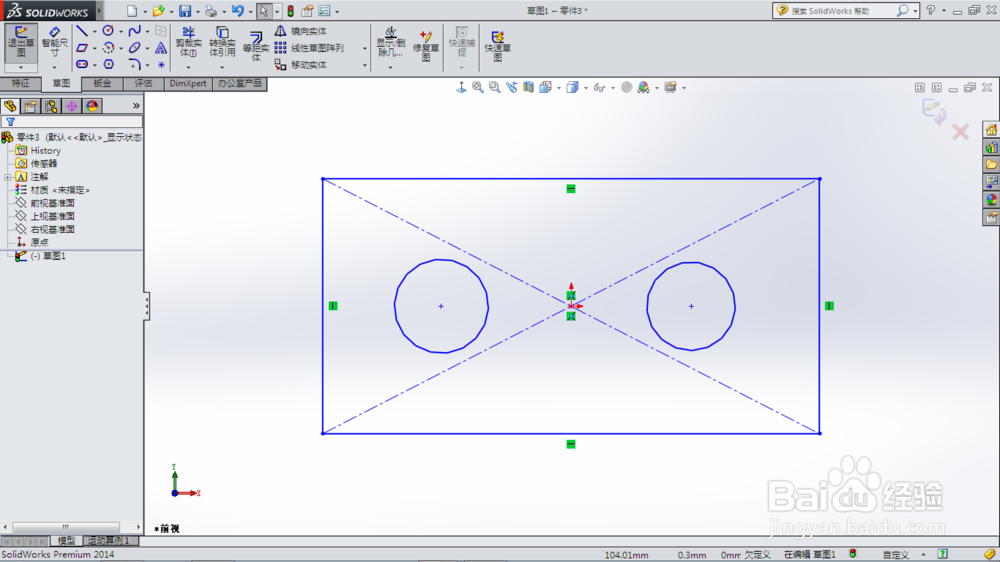Select the Straight Slot tool
Screen dimensions: 1000x562
(82, 64)
